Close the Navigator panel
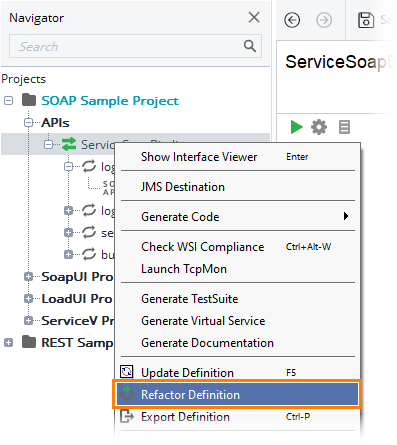 point(254,17)
